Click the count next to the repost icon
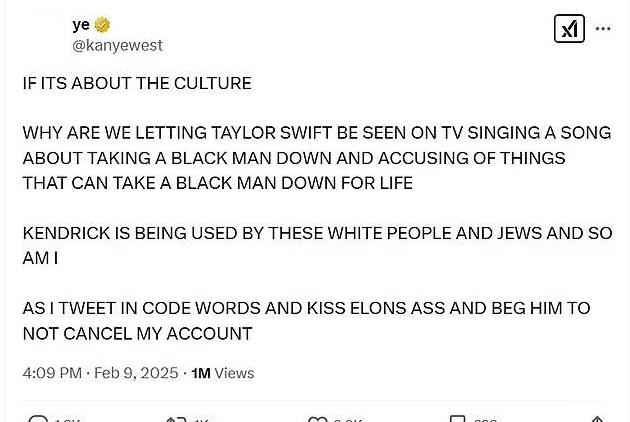Screen dimensions: 630x422 (203, 420)
